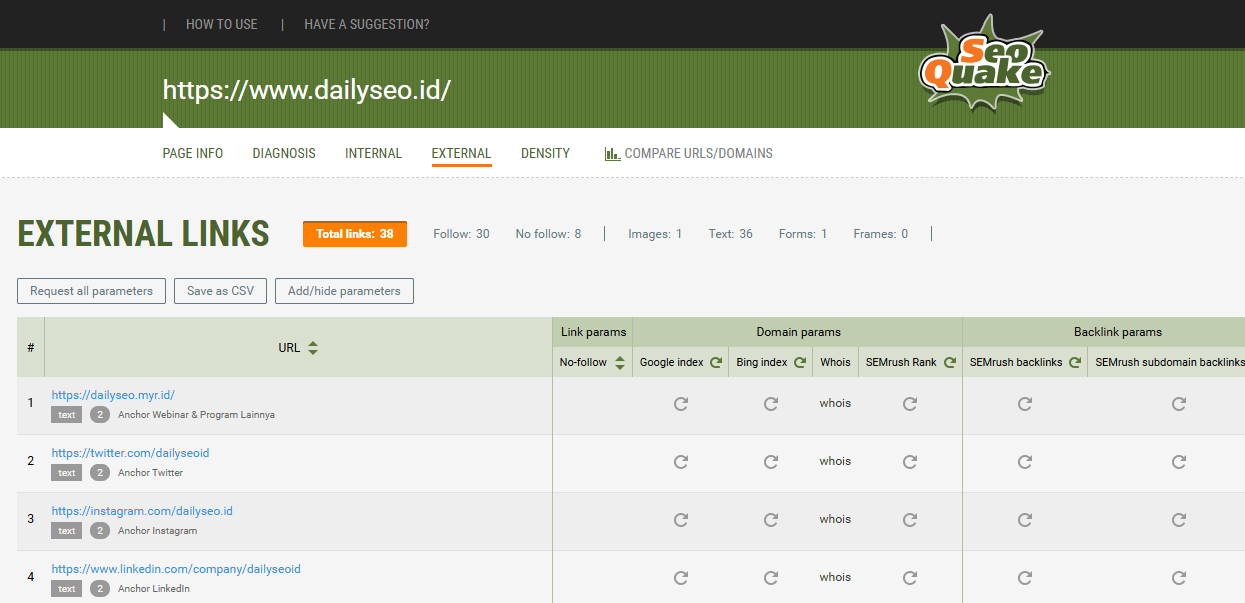Screen dimensions: 1245x603
Task: Open whois for twitter.com row
Action: 835,461
